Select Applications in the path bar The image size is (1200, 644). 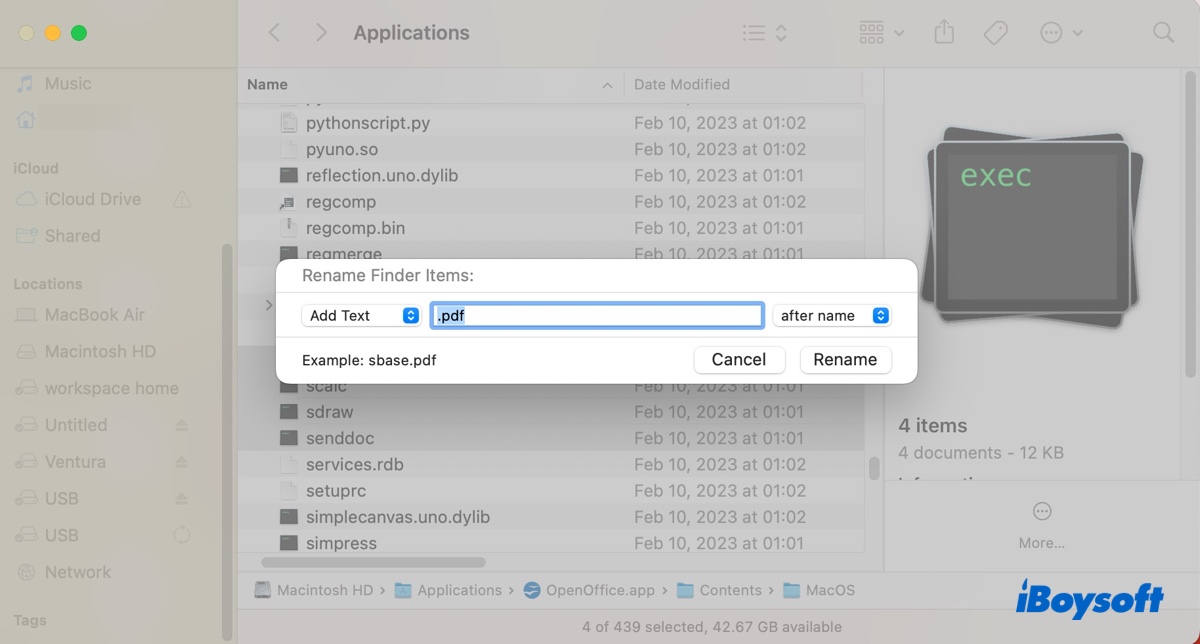pyautogui.click(x=461, y=590)
